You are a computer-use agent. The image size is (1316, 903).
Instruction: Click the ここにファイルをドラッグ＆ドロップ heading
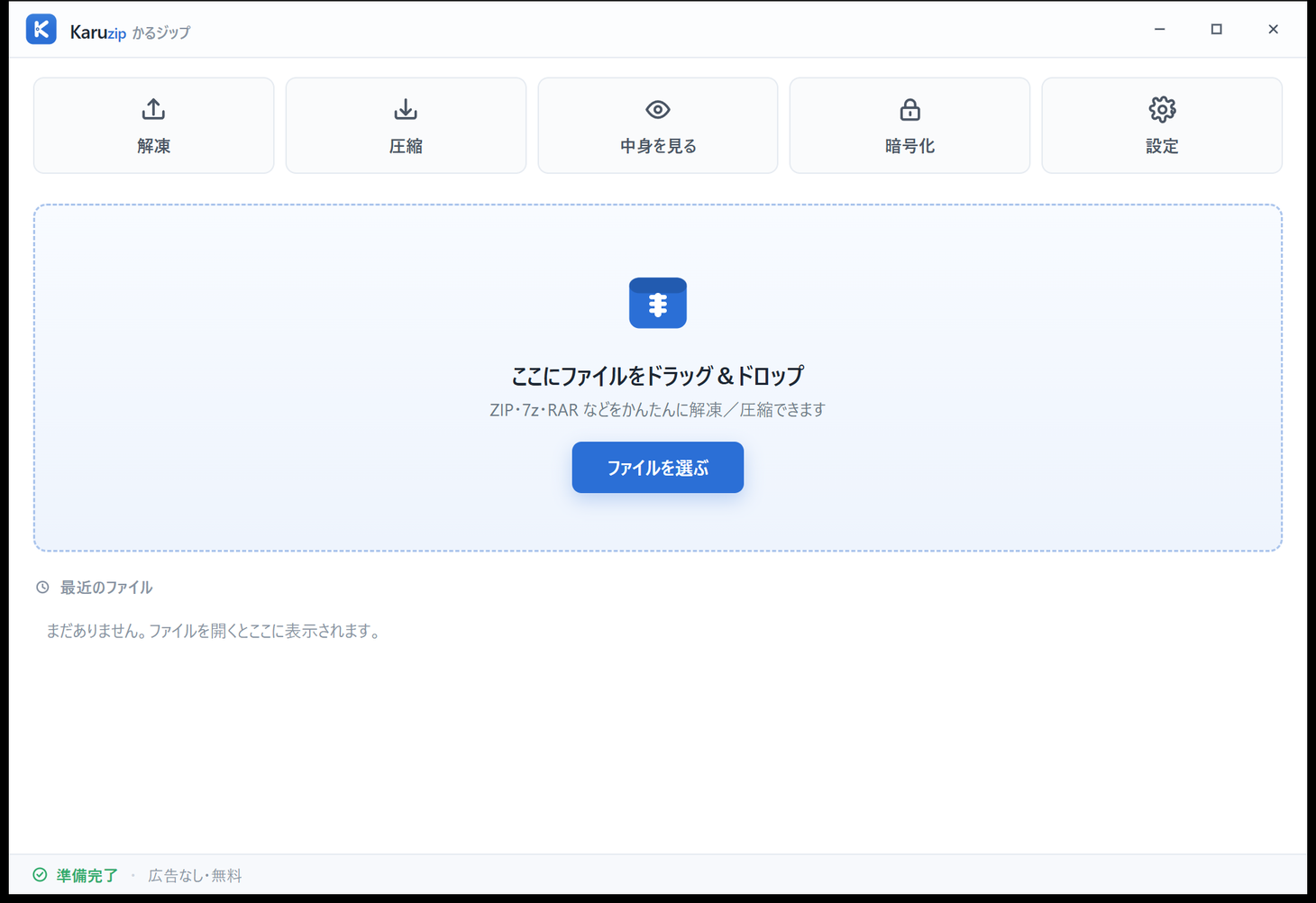coord(658,375)
